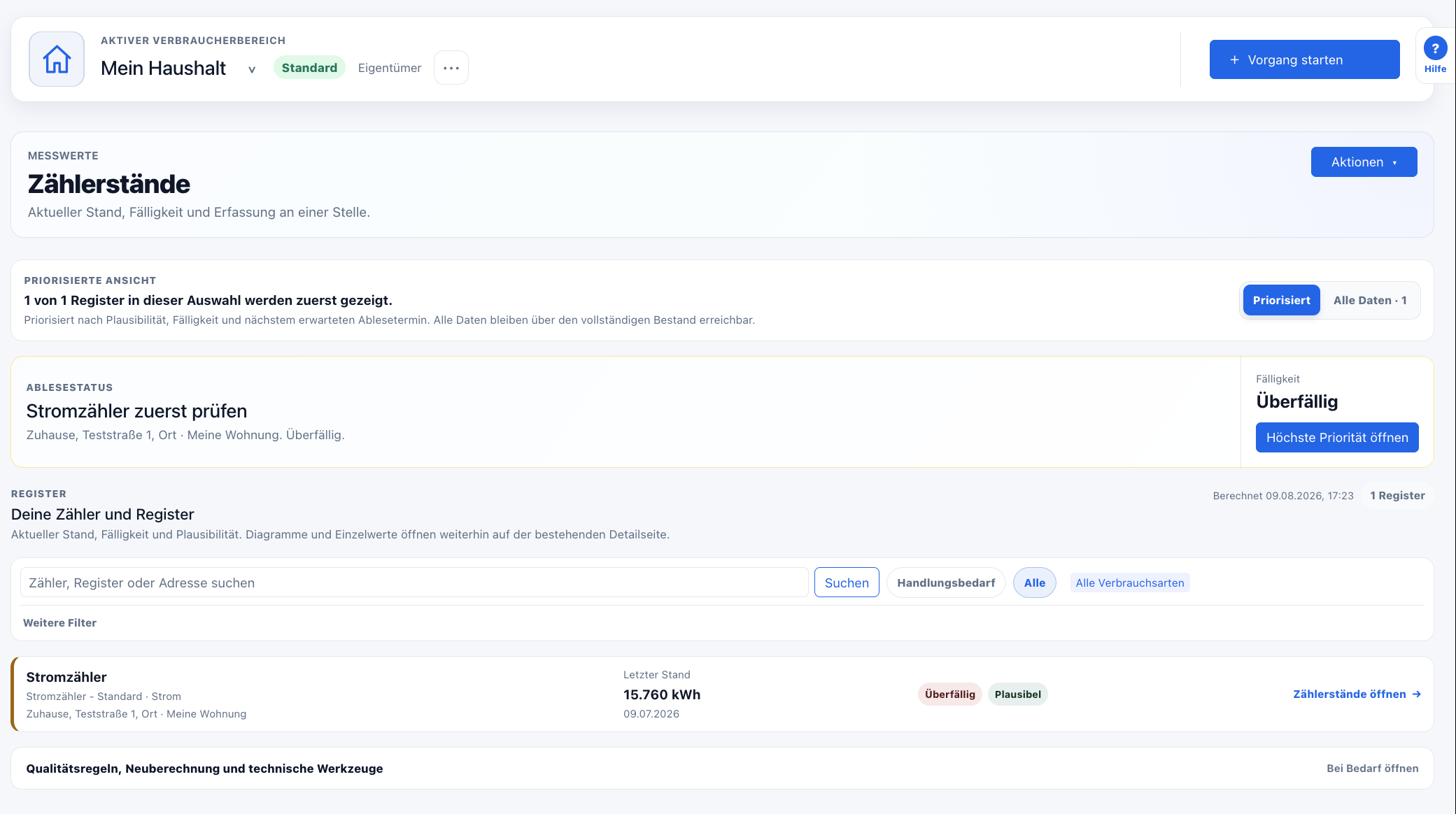Open the Hilfe question mark icon
Screen dimensions: 1456x814
[x=1435, y=48]
